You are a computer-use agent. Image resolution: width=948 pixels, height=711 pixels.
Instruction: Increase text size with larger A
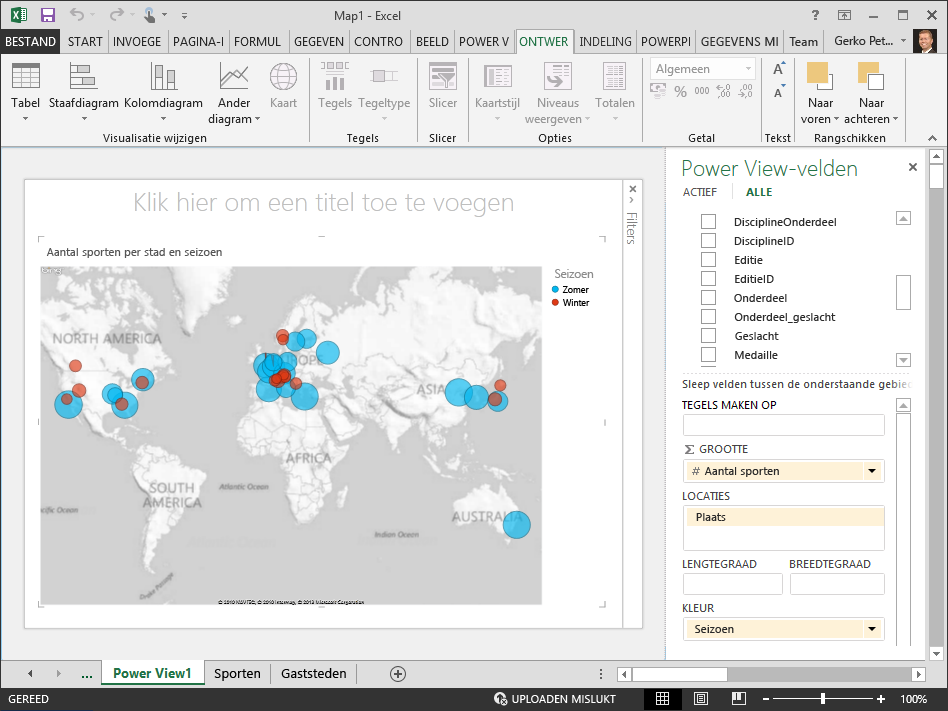779,68
